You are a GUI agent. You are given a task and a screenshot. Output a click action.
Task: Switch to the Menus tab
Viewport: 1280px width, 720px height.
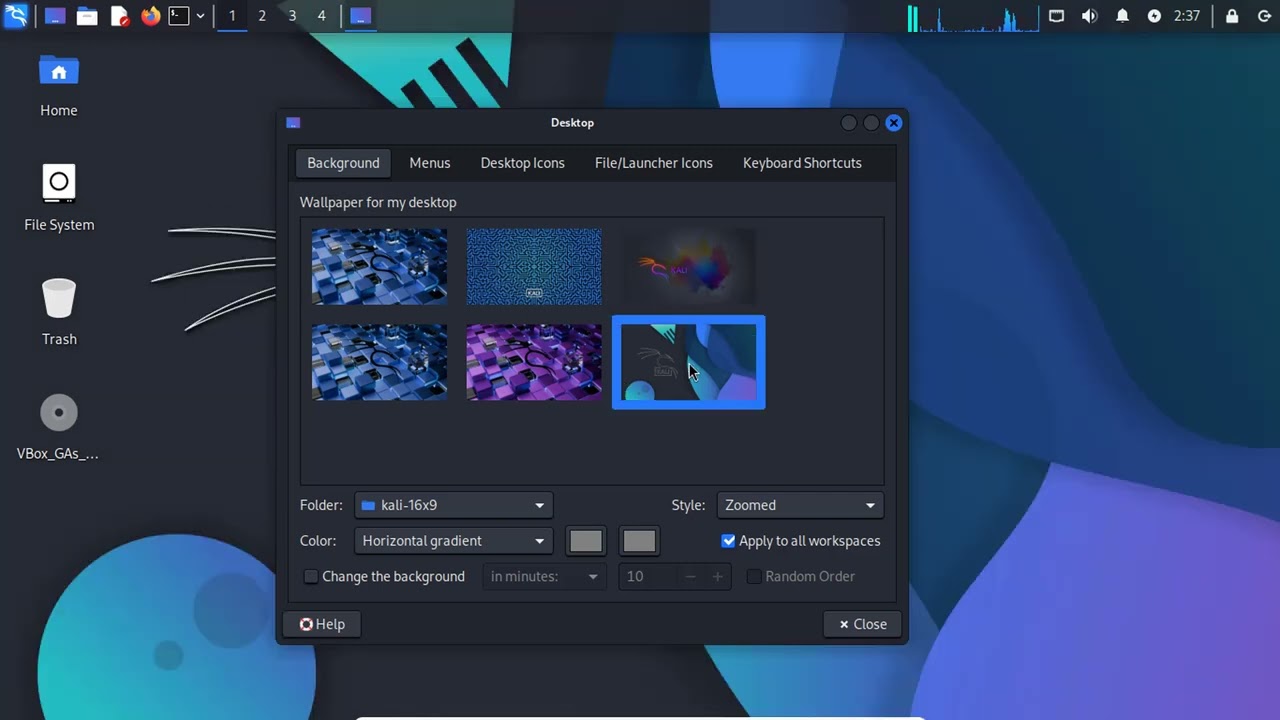pos(430,163)
